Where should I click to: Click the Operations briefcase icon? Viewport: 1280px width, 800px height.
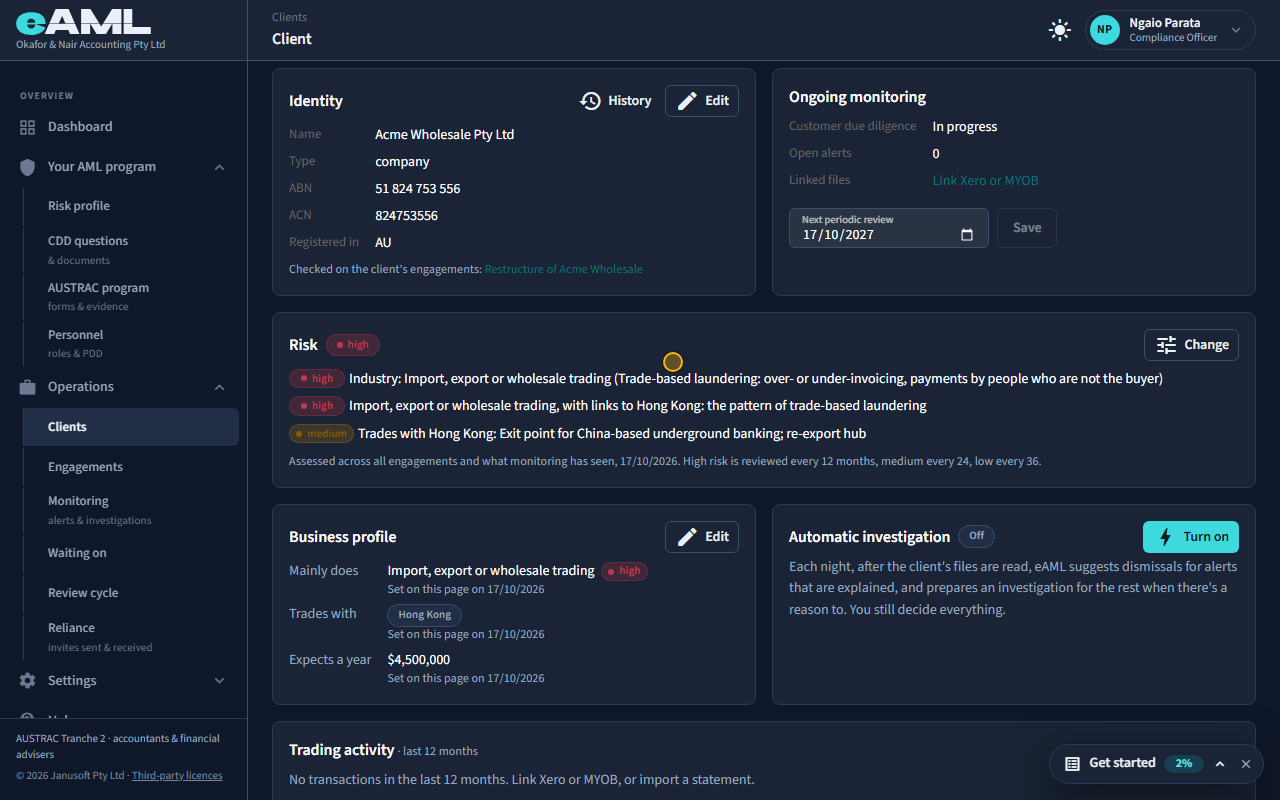pyautogui.click(x=28, y=387)
